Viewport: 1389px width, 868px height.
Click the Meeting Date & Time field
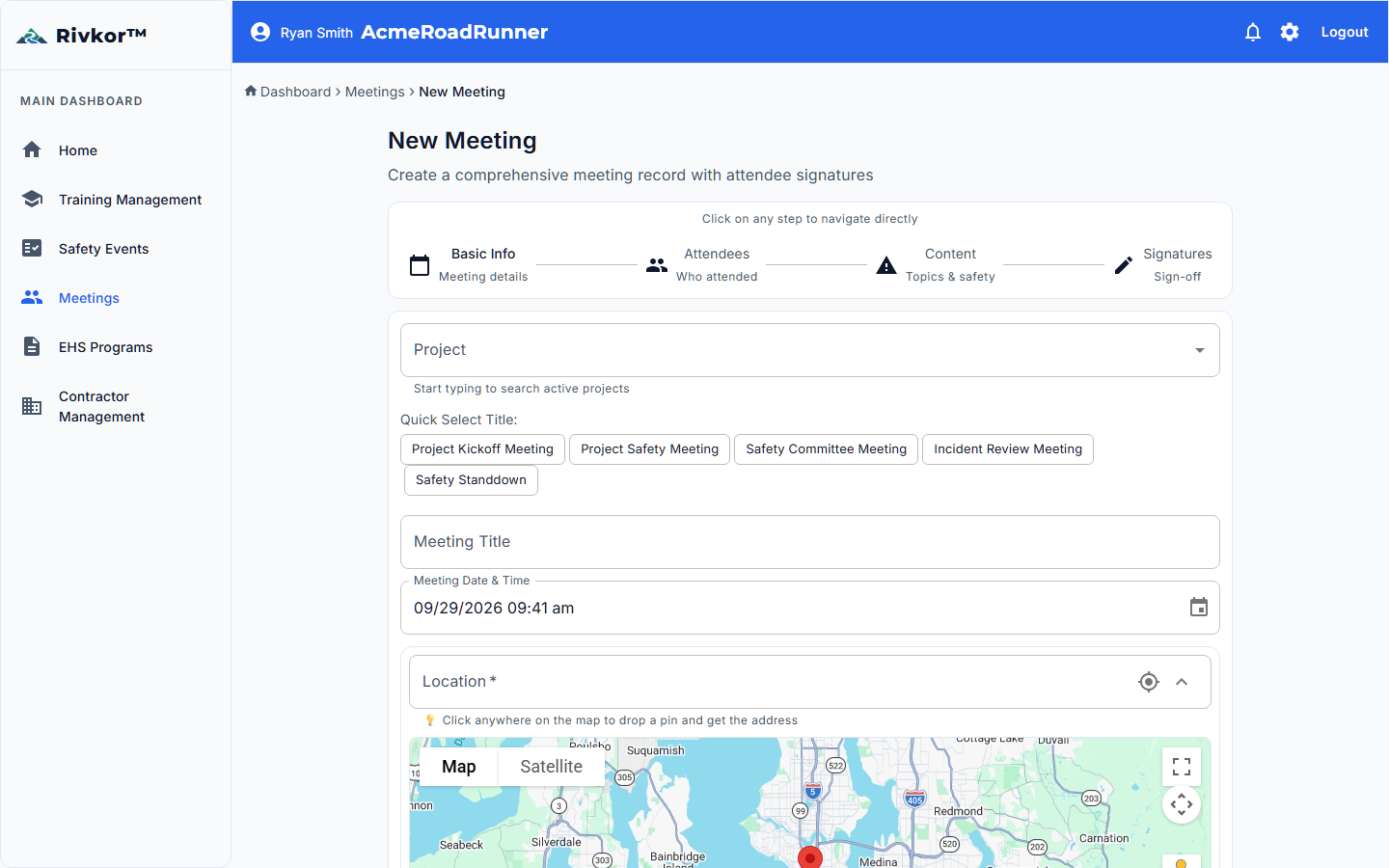tap(810, 608)
